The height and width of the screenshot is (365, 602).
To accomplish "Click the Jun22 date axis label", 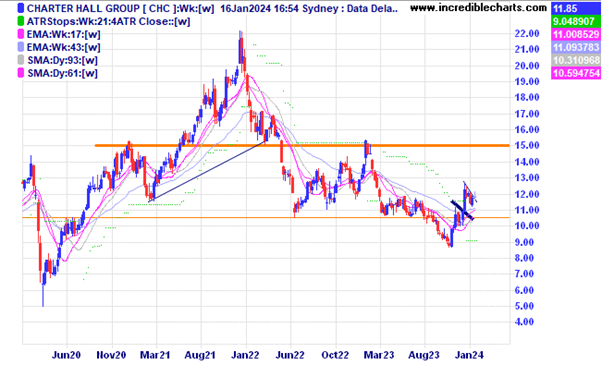I will (290, 355).
